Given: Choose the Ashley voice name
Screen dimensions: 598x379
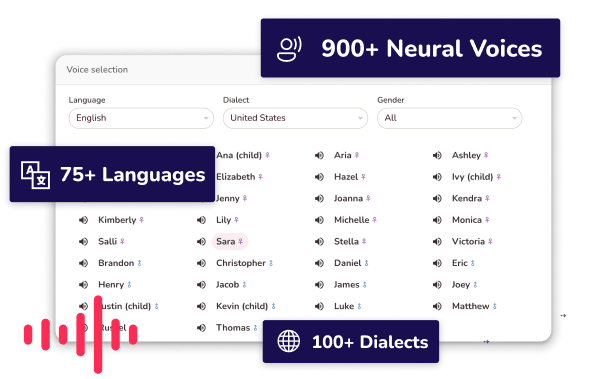Looking at the screenshot, I should 466,155.
